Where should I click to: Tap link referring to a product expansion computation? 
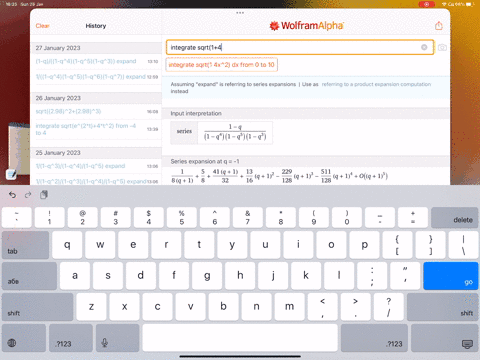[376, 84]
